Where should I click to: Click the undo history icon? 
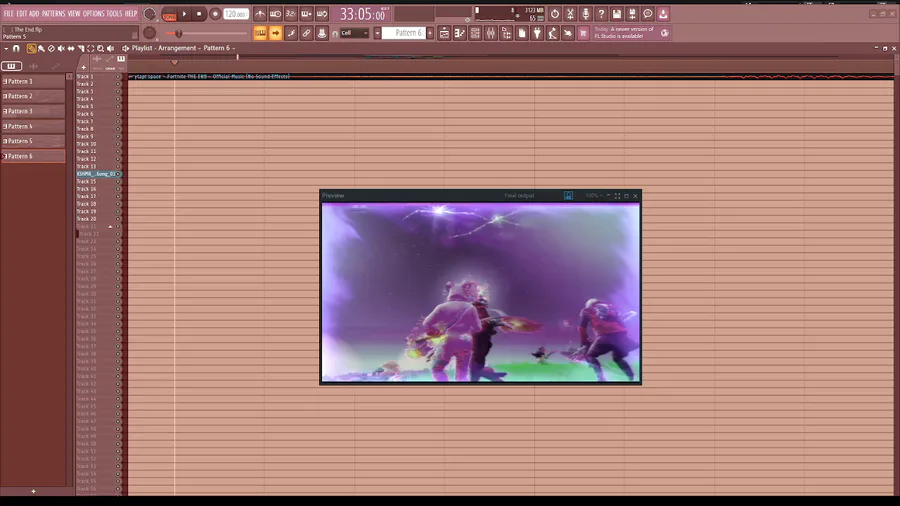click(555, 14)
